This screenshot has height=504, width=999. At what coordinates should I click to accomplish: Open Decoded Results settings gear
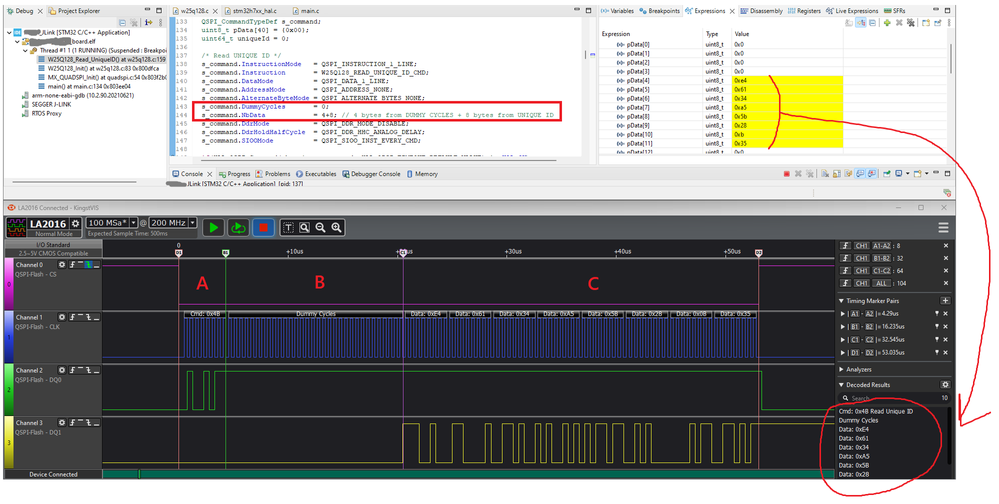[945, 384]
